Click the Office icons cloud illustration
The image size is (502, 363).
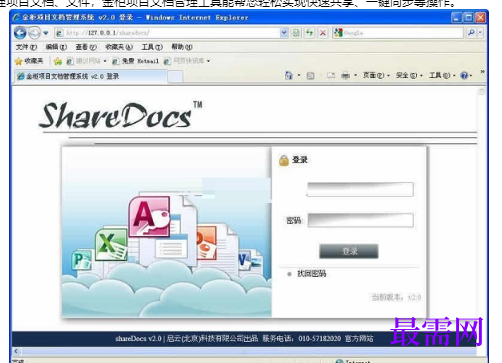pyautogui.click(x=167, y=232)
